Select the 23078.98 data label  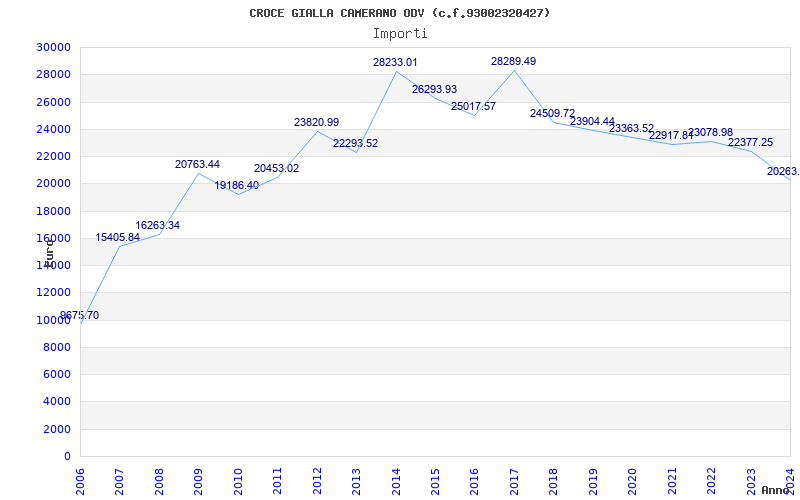711,133
